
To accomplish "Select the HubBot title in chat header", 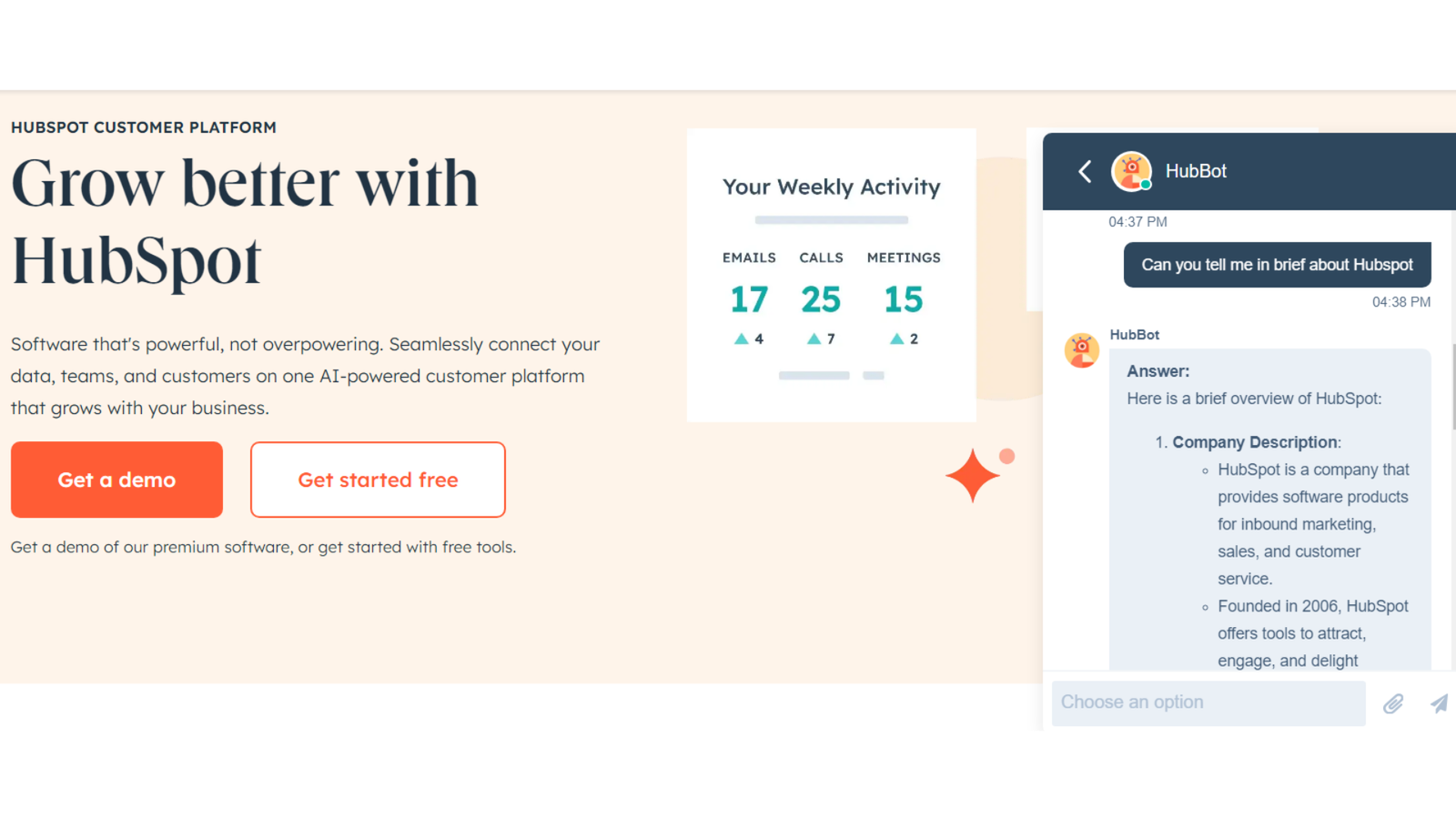I will coord(1196,171).
